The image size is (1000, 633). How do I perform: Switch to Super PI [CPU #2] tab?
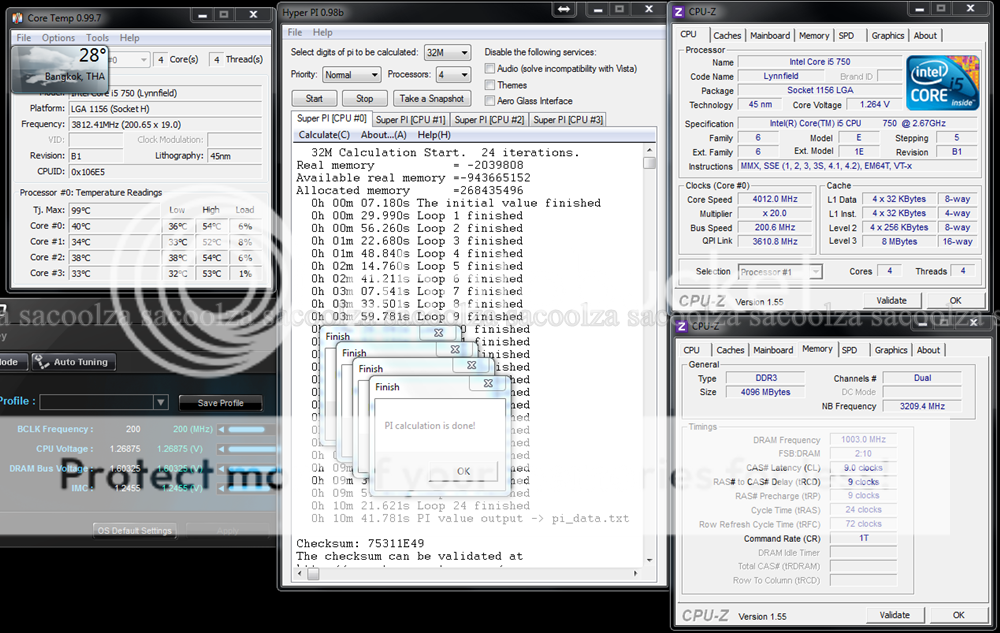[x=490, y=120]
